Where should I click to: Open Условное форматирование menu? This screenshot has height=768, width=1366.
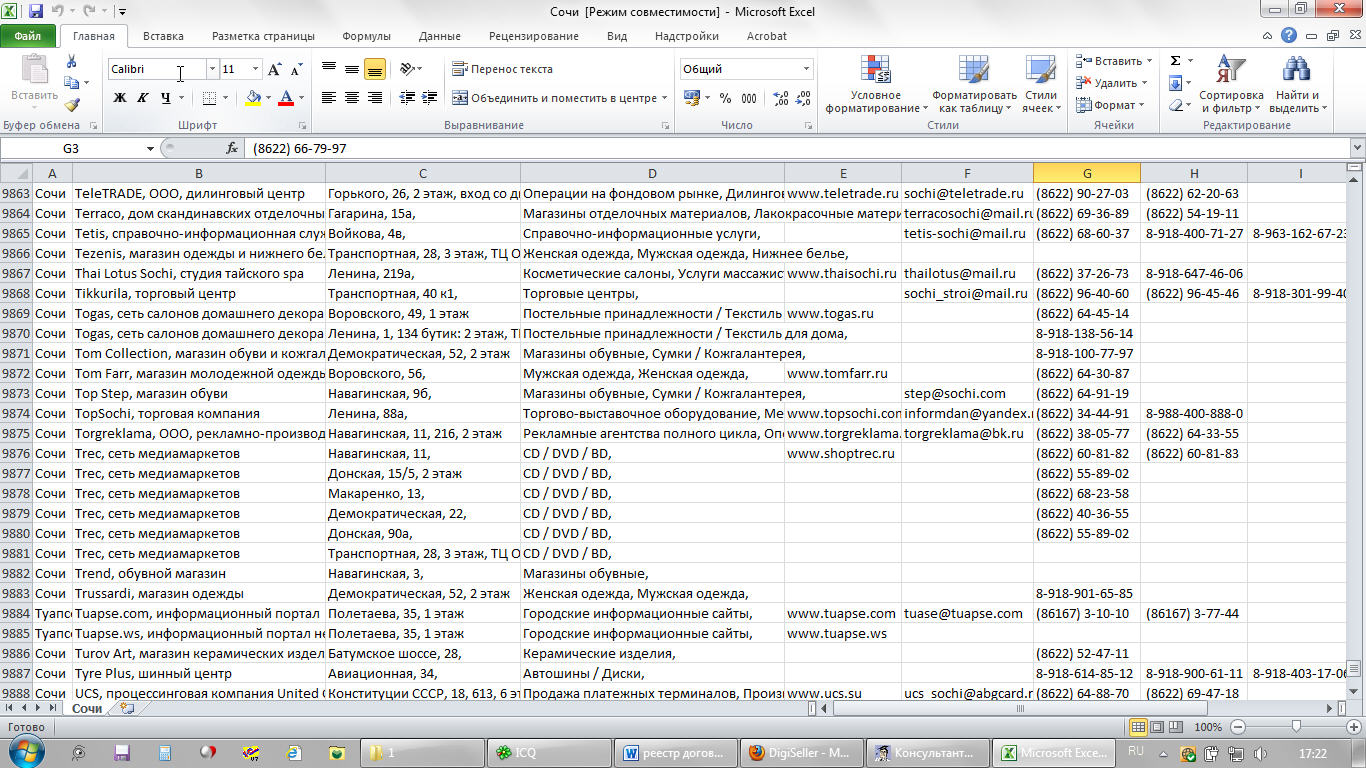click(x=876, y=84)
